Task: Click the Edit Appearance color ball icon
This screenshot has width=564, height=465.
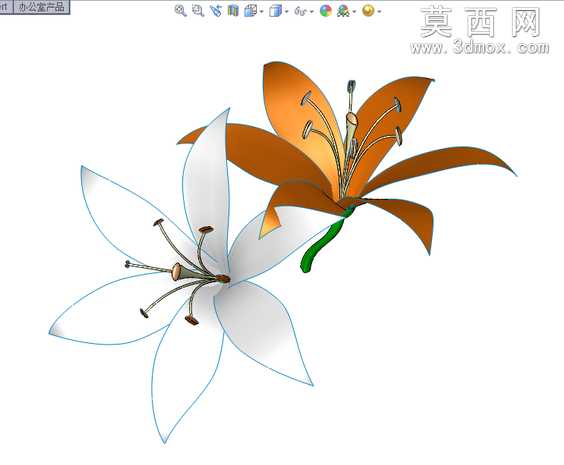Action: click(326, 11)
